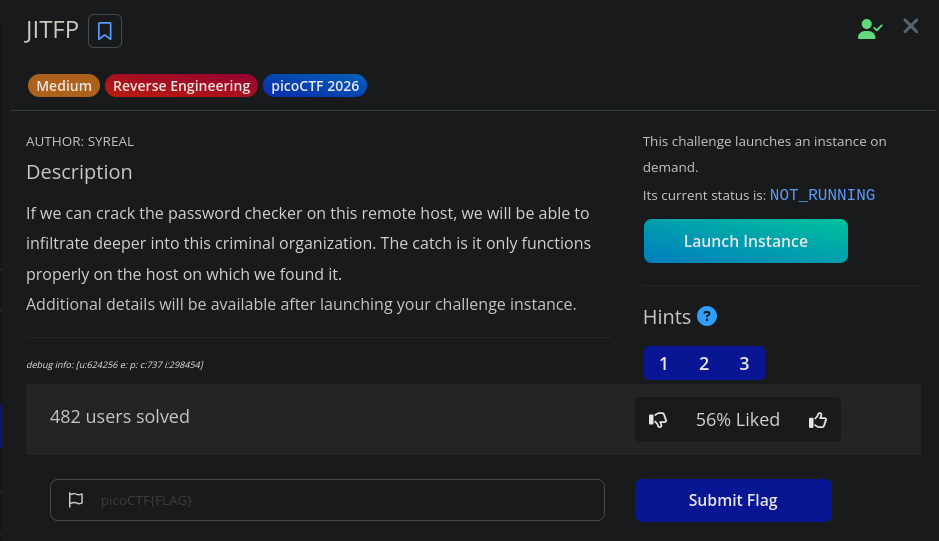Click the debug info line

(x=115, y=364)
